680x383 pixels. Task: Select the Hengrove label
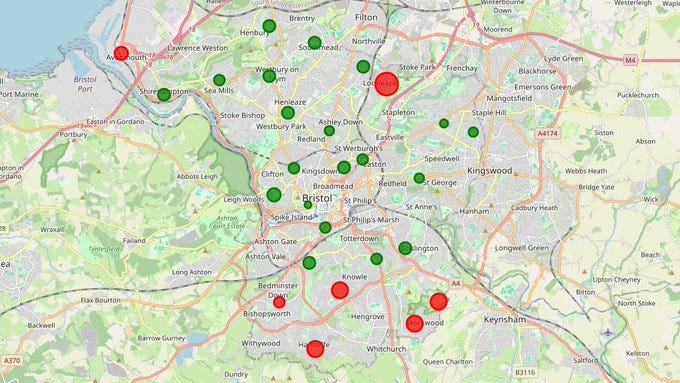(x=368, y=317)
